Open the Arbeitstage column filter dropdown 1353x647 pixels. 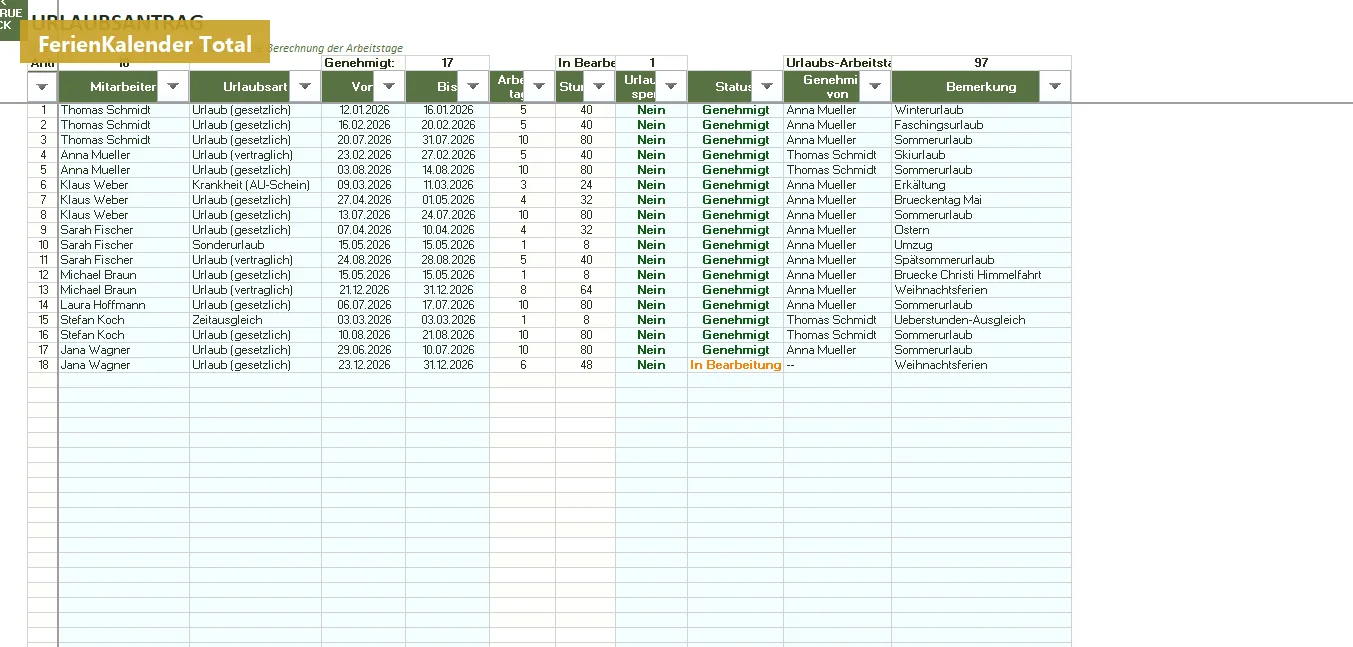539,87
